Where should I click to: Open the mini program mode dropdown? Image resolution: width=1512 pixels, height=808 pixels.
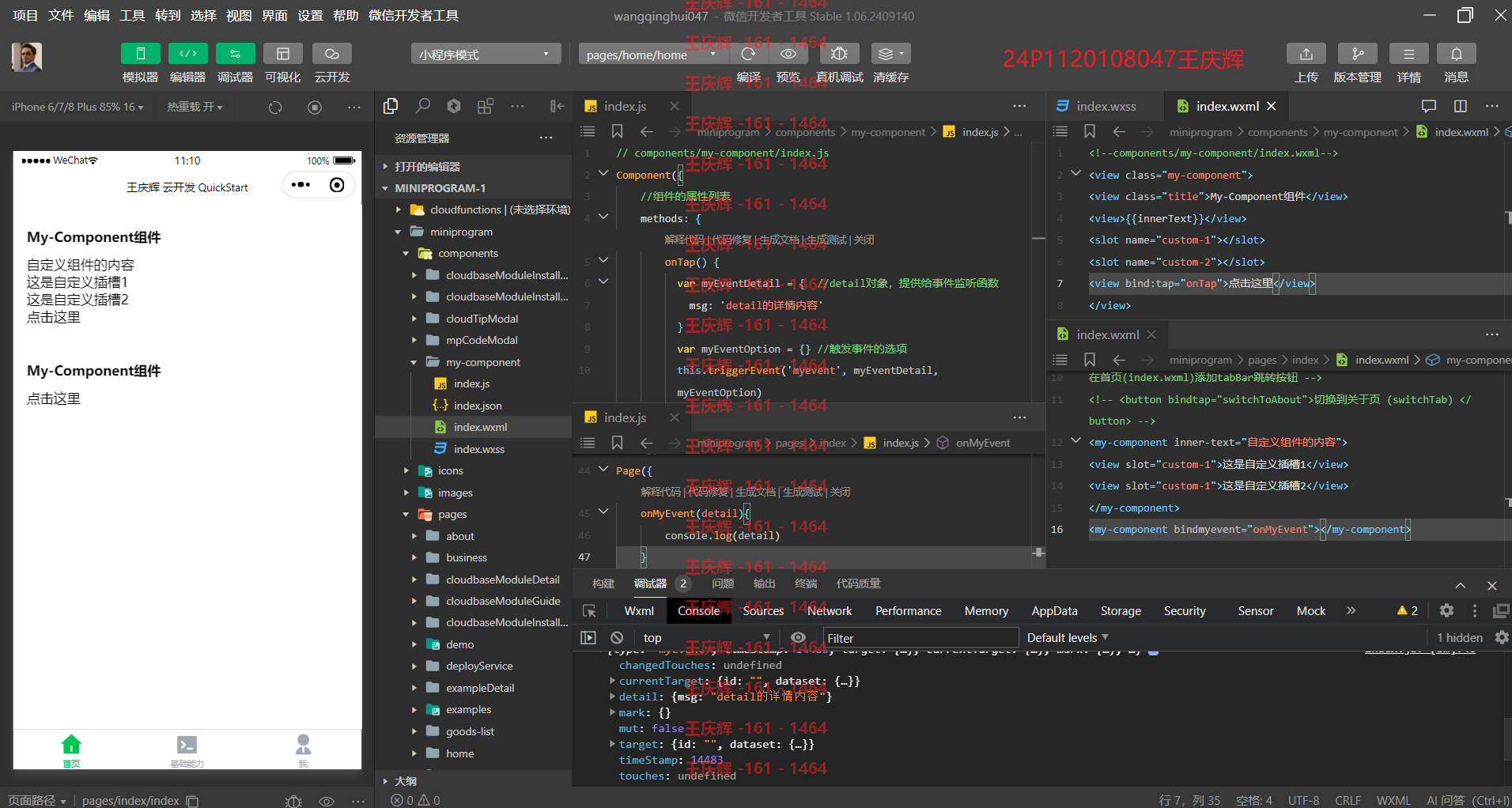coord(486,55)
